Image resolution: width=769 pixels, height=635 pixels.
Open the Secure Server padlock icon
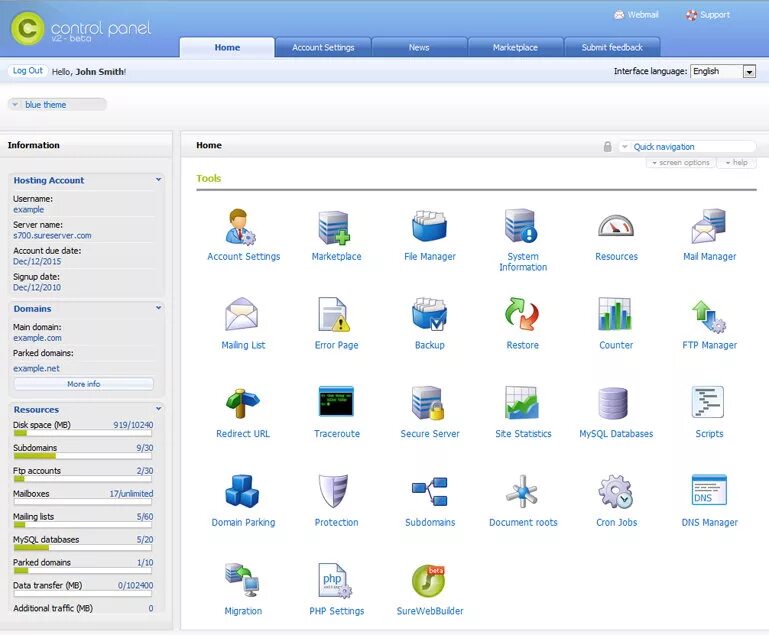tap(428, 403)
